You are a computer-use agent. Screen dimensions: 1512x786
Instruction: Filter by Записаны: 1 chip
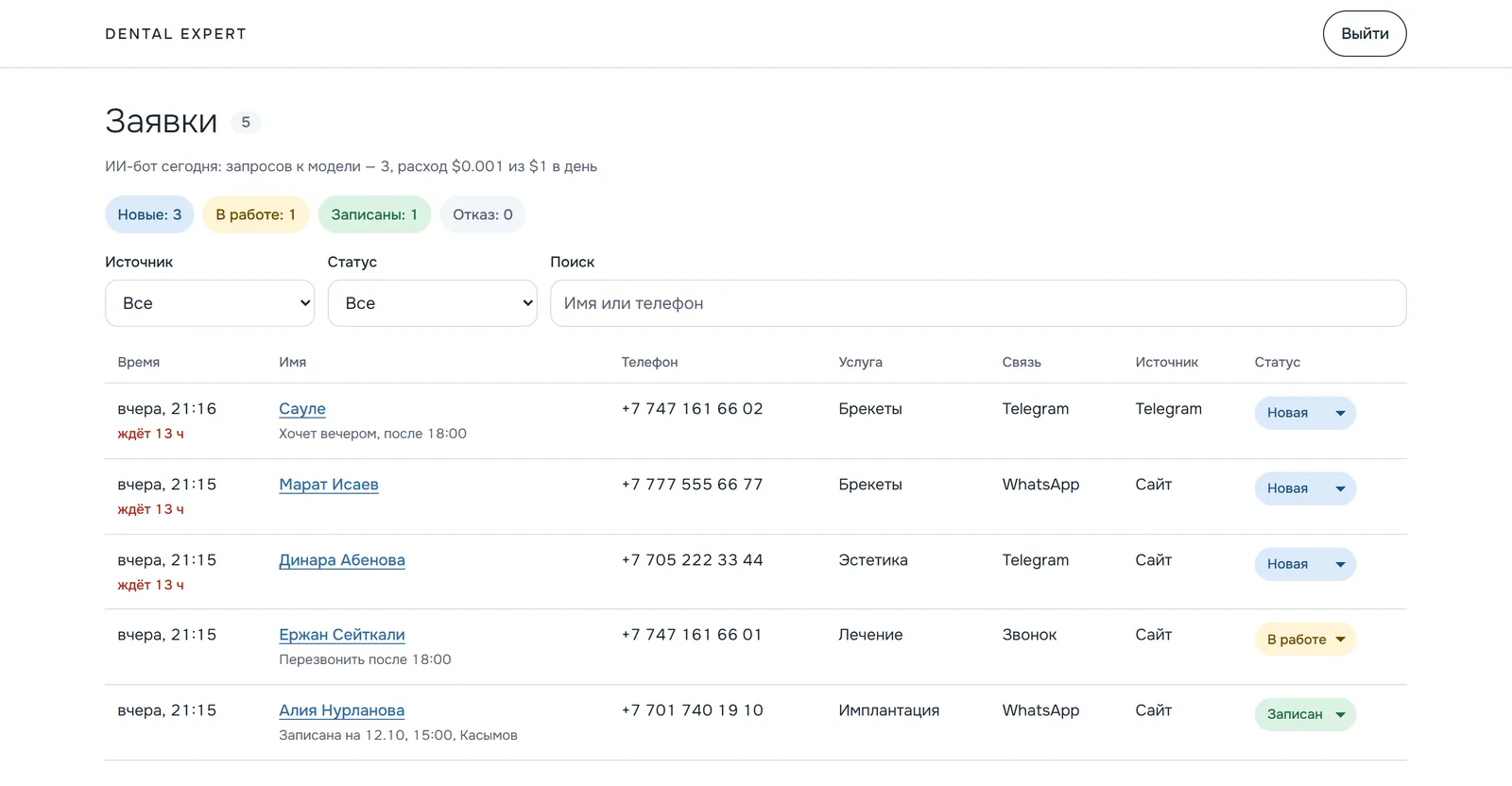[x=374, y=214]
